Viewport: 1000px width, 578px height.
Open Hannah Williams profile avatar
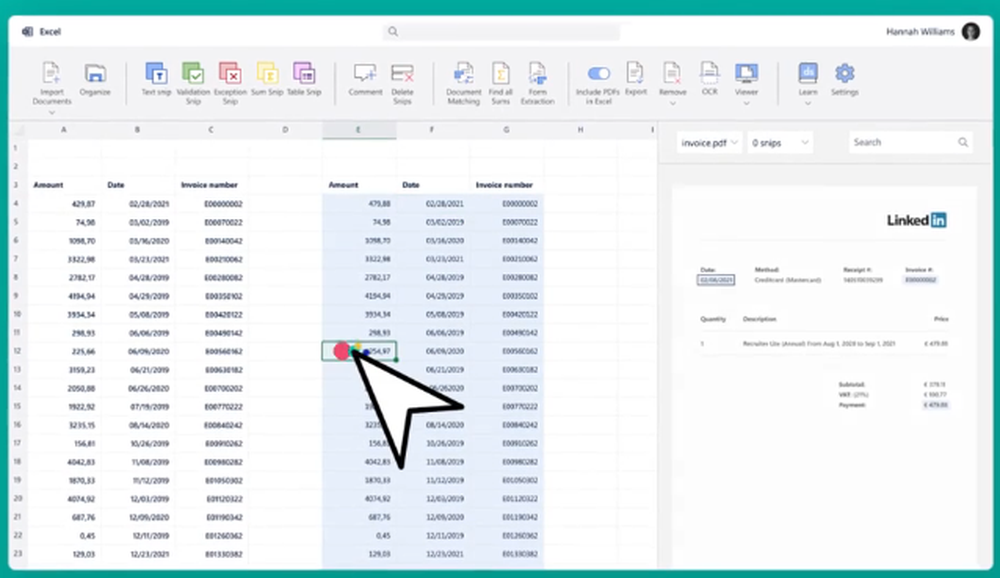(x=971, y=31)
